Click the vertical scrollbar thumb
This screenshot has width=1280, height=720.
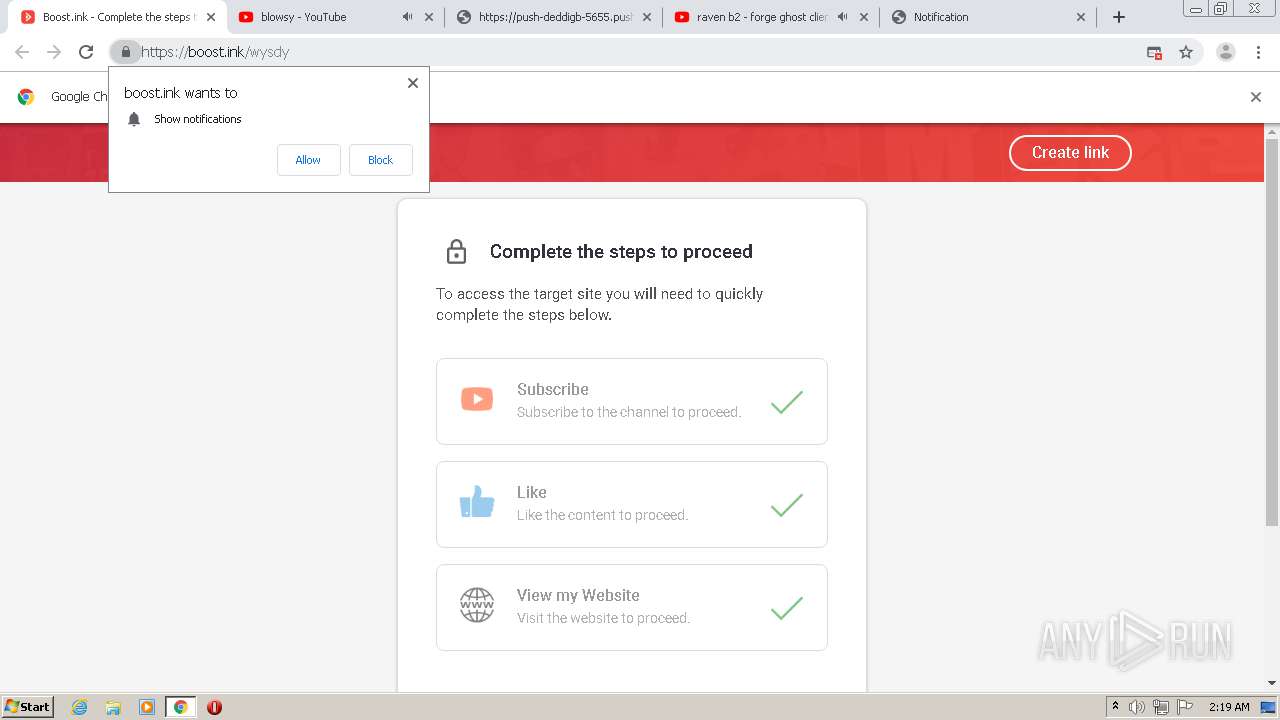1272,332
